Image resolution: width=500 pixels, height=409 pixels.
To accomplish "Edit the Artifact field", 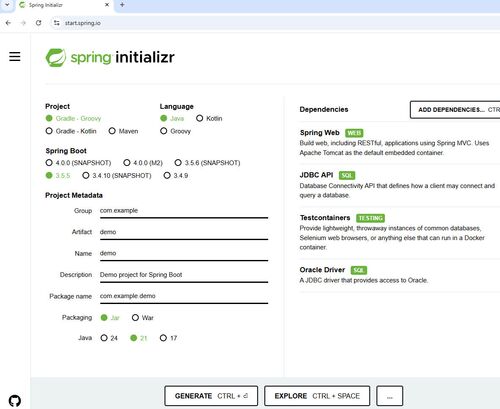I will (184, 232).
